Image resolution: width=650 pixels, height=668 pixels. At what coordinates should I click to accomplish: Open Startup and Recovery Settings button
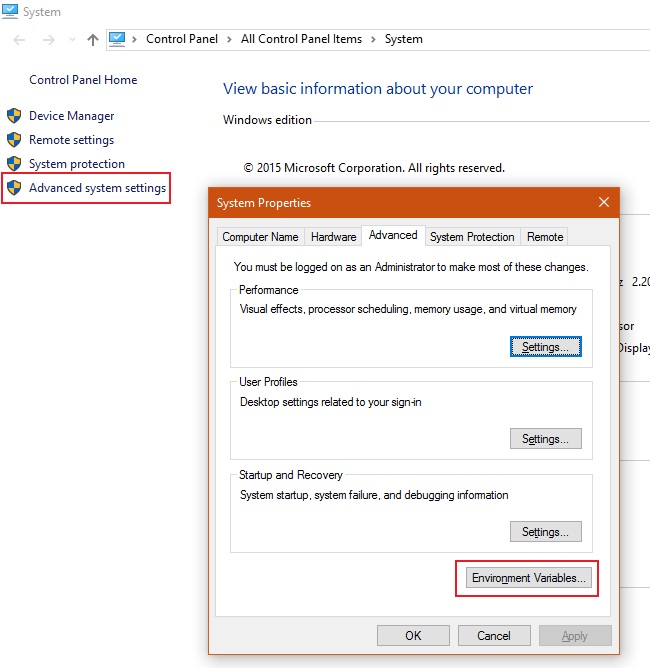546,532
